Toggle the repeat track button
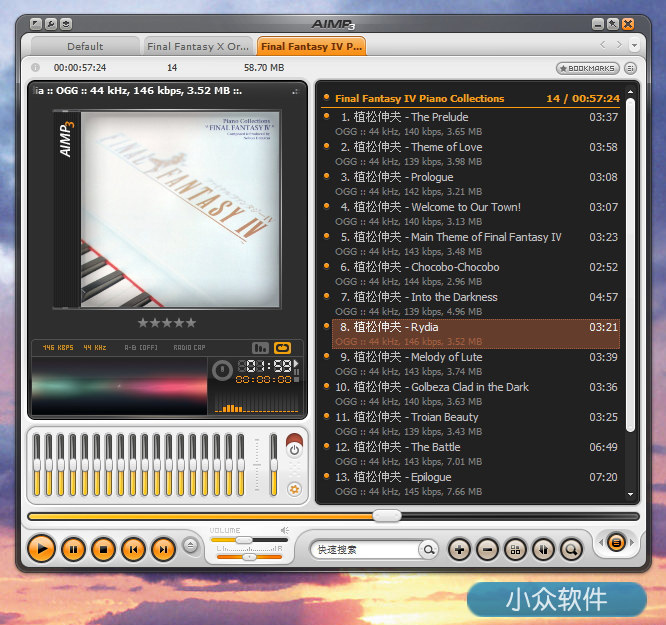Screen dimensions: 666x625 pyautogui.click(x=282, y=348)
